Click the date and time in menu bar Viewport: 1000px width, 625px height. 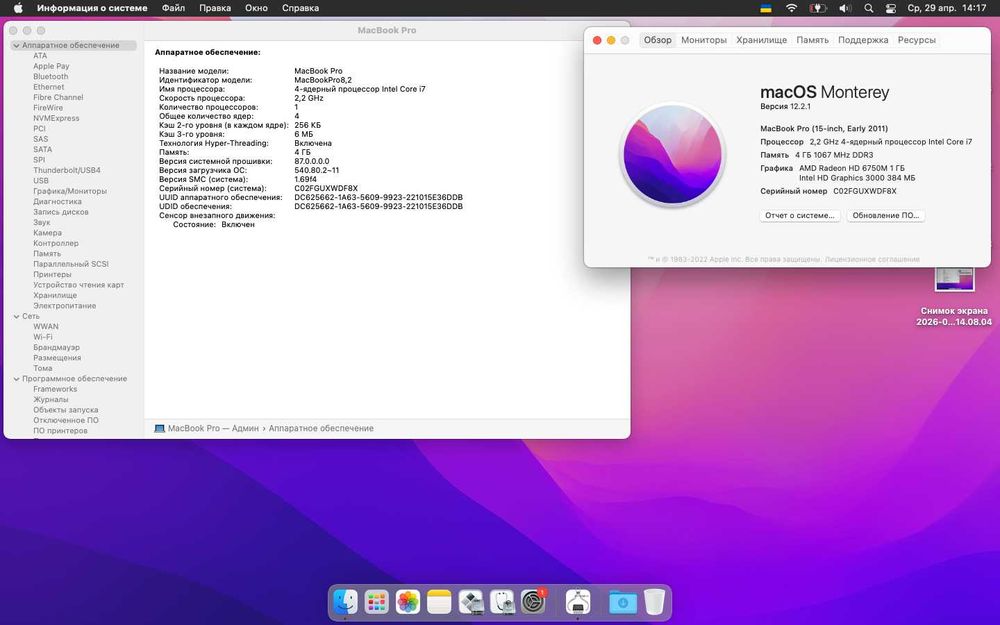tap(946, 8)
